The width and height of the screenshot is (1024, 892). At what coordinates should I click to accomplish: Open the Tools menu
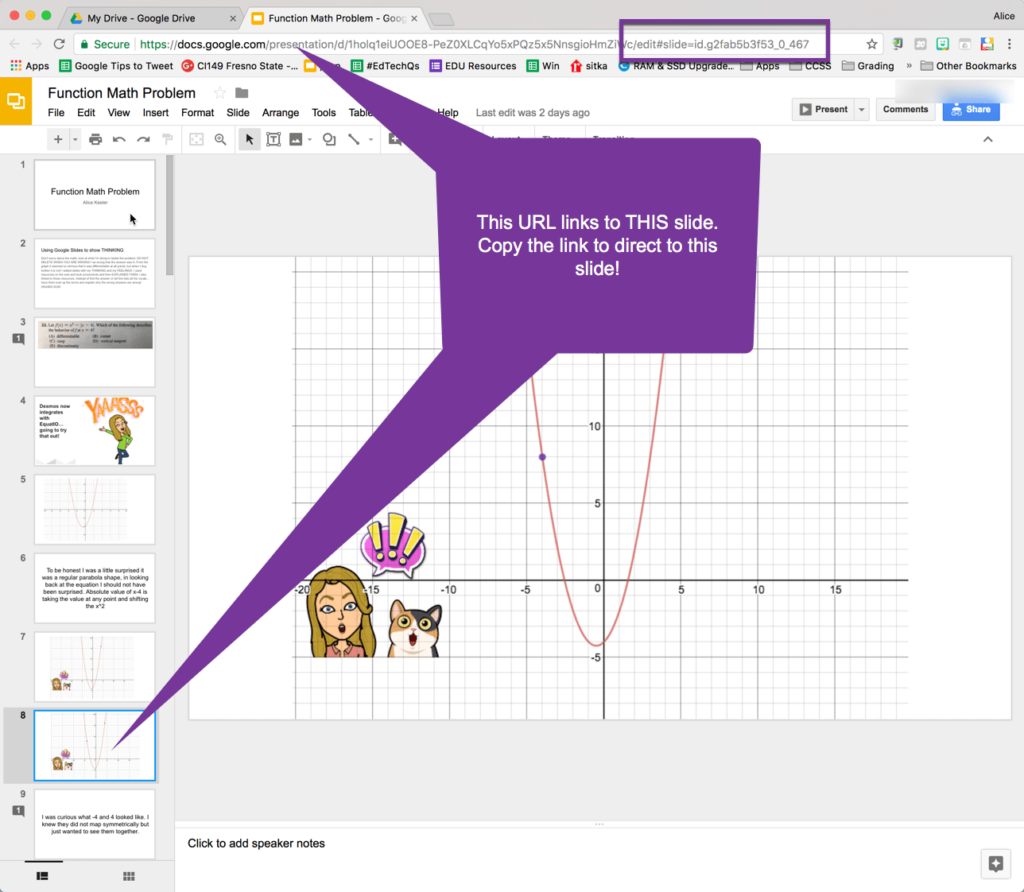pos(323,112)
